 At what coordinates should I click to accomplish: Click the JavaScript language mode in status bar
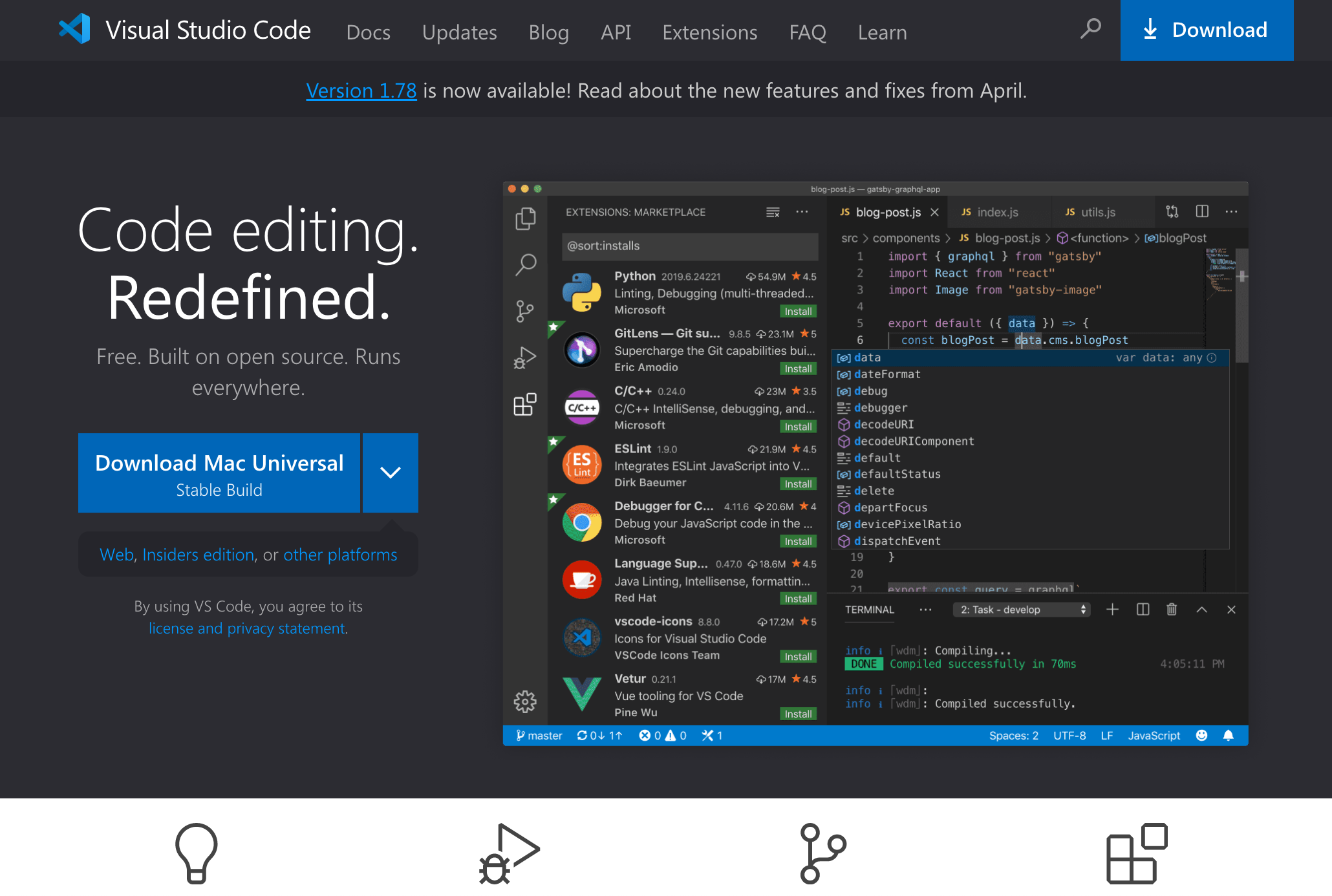(1154, 736)
